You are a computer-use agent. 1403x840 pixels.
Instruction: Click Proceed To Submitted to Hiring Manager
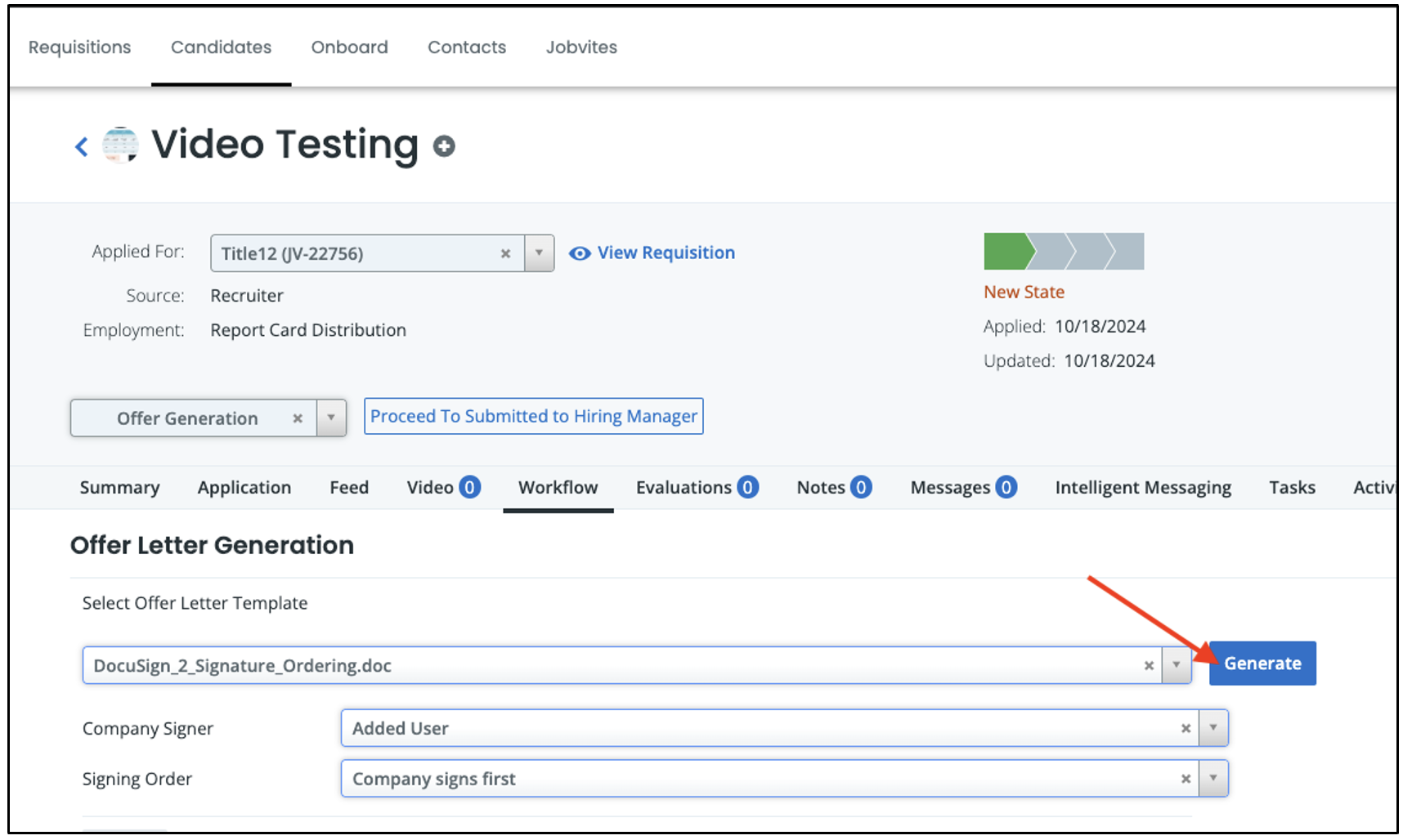[x=533, y=417]
